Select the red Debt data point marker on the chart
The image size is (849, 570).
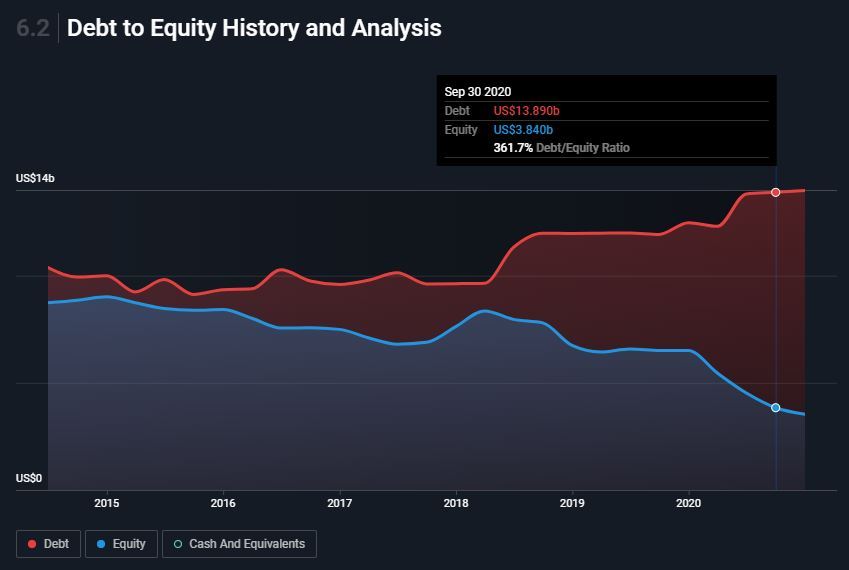point(775,192)
